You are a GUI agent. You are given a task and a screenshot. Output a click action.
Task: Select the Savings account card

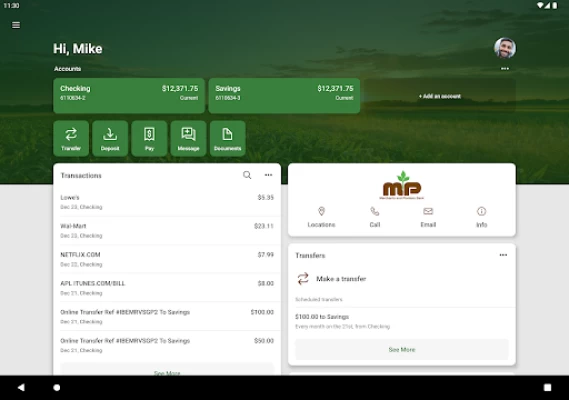coord(284,96)
